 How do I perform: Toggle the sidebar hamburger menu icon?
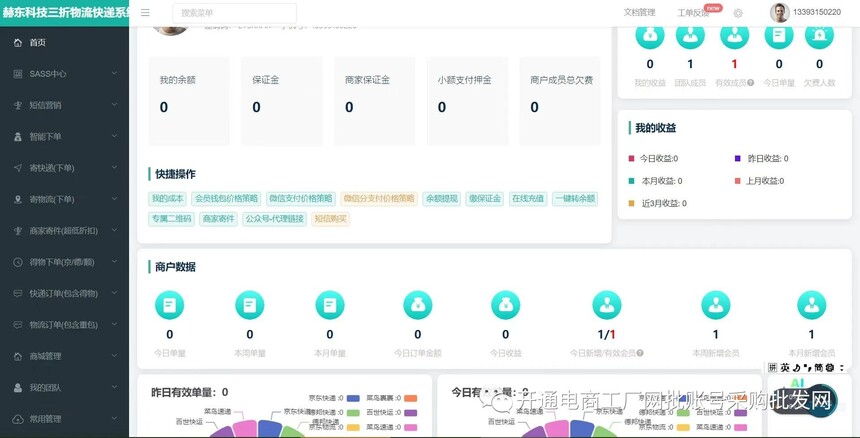pos(145,13)
